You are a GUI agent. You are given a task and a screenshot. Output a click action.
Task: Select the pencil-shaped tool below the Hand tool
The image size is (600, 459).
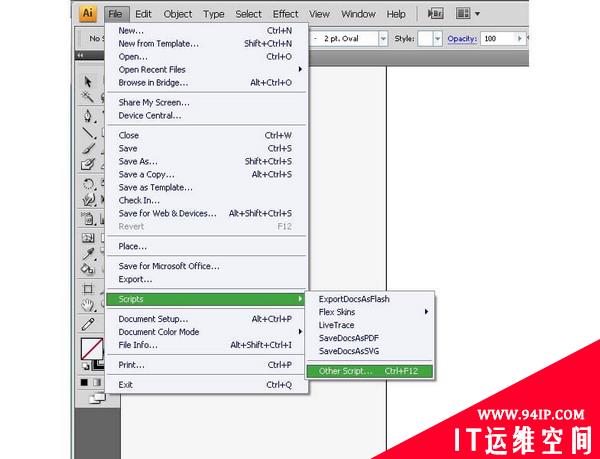(x=88, y=324)
